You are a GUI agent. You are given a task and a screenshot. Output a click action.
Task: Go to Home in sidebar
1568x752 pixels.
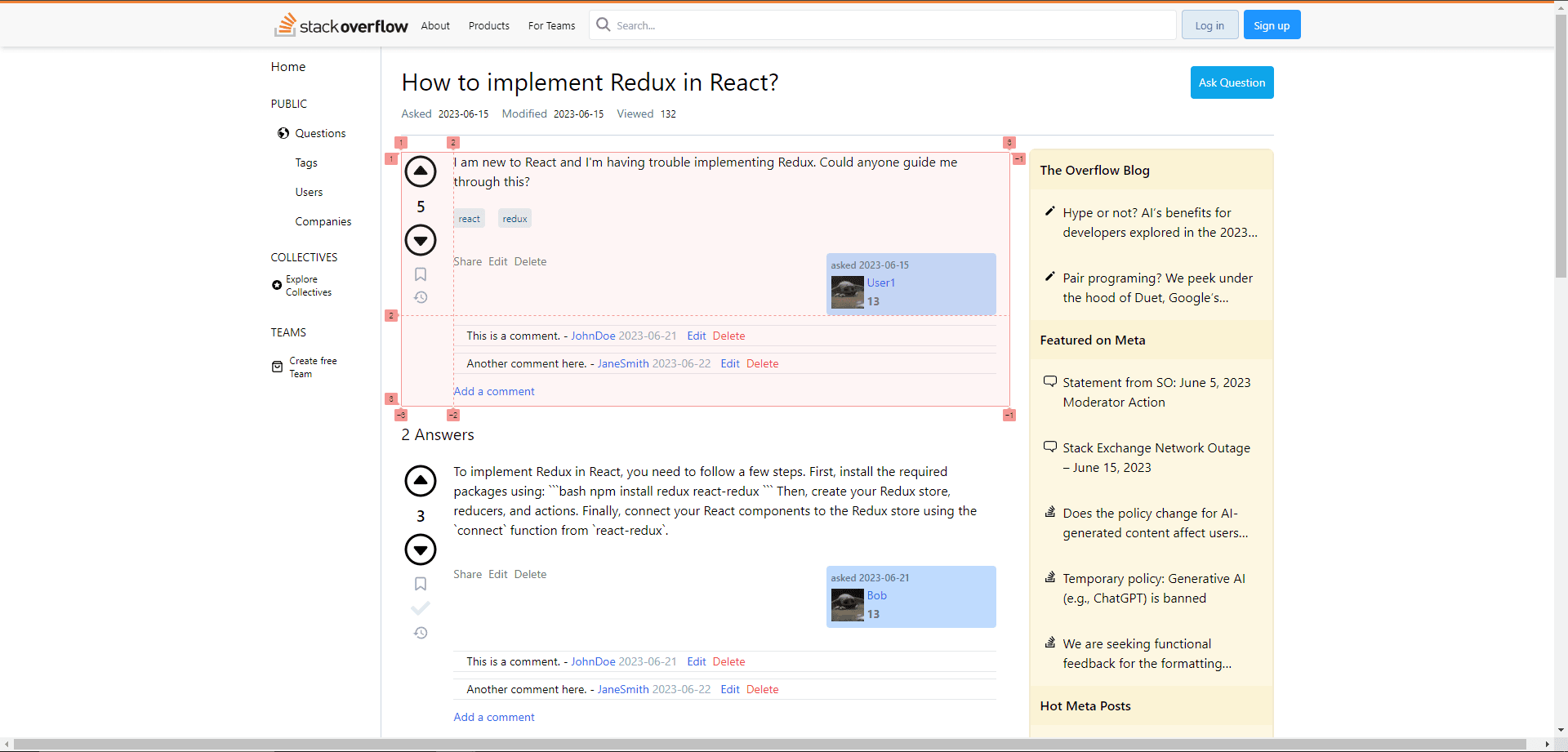288,67
